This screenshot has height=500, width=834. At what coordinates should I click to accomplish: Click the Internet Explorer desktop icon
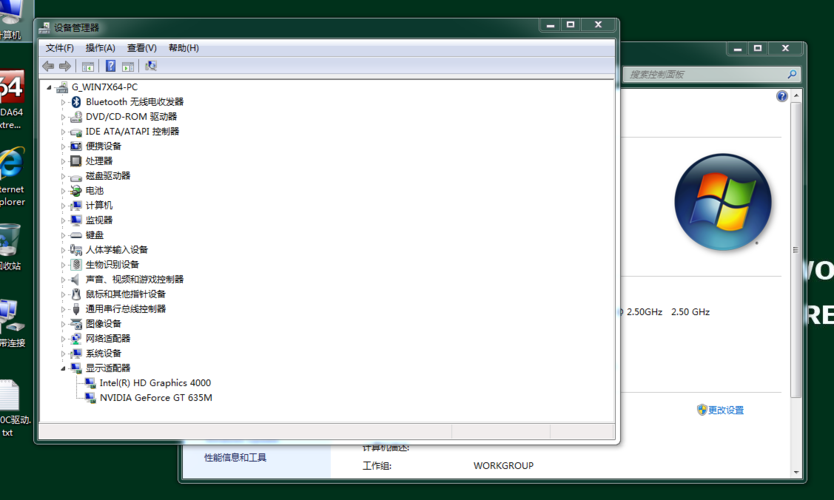[12, 163]
